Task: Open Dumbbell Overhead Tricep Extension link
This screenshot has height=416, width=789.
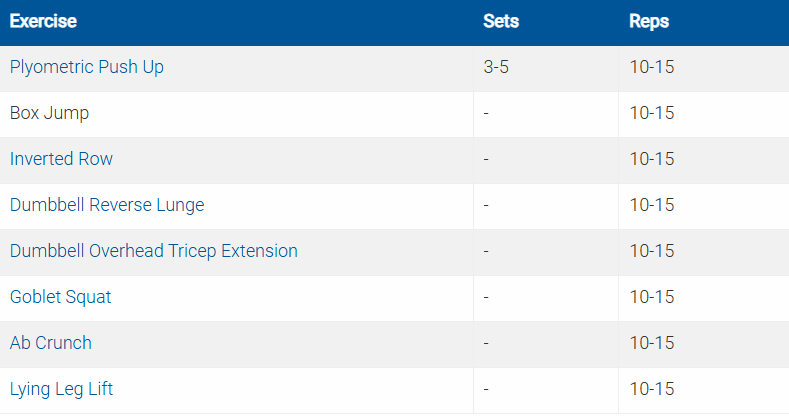Action: (x=154, y=251)
